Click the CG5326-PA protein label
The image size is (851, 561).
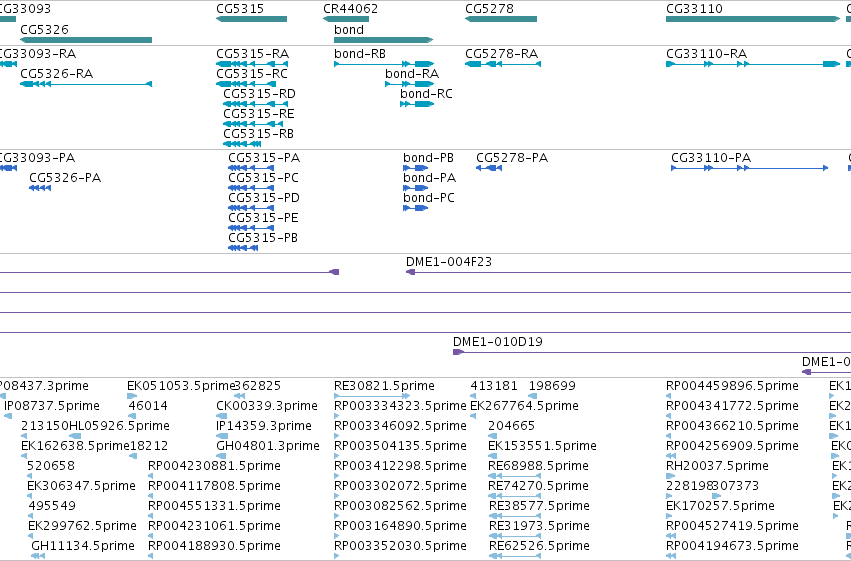65,178
